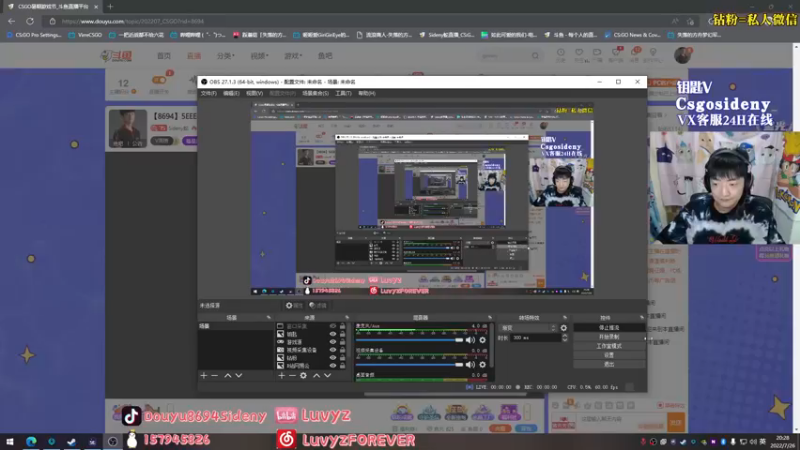Open the OBS 文件(F) menu
This screenshot has width=800, height=450.
[x=208, y=93]
